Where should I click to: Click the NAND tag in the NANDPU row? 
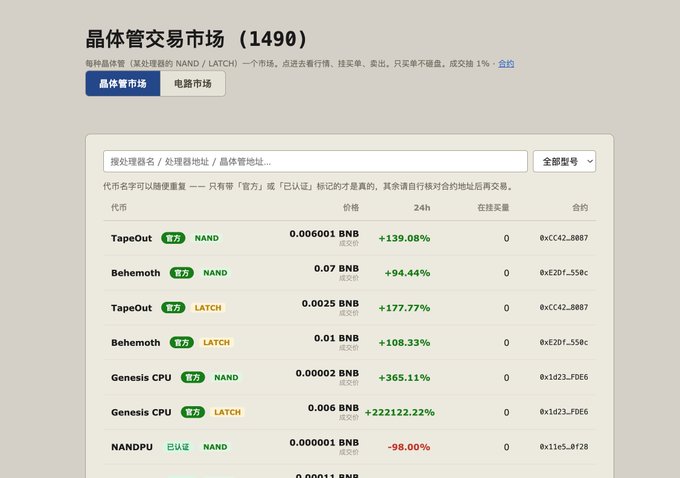tap(215, 447)
